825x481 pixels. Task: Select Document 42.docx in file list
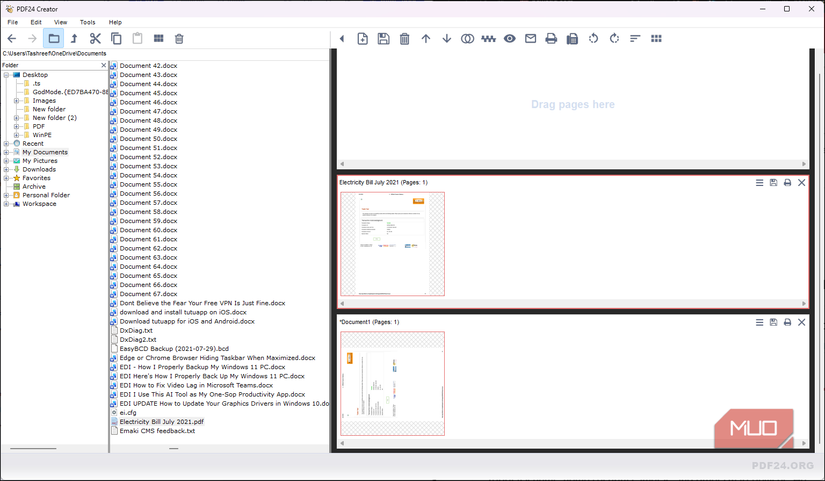click(148, 66)
